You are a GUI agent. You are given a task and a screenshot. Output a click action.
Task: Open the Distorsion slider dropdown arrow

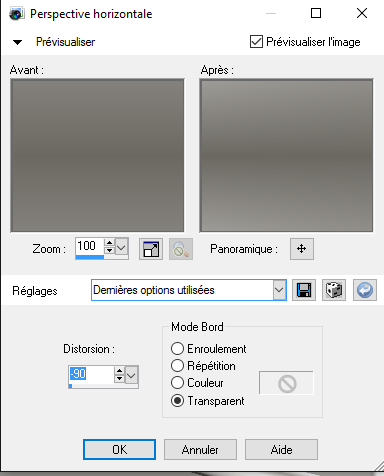131,376
